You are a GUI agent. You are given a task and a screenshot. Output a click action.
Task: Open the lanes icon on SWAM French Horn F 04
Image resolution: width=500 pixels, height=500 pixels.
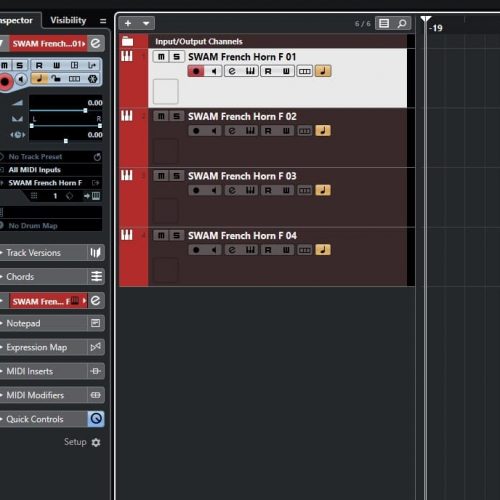tap(305, 250)
